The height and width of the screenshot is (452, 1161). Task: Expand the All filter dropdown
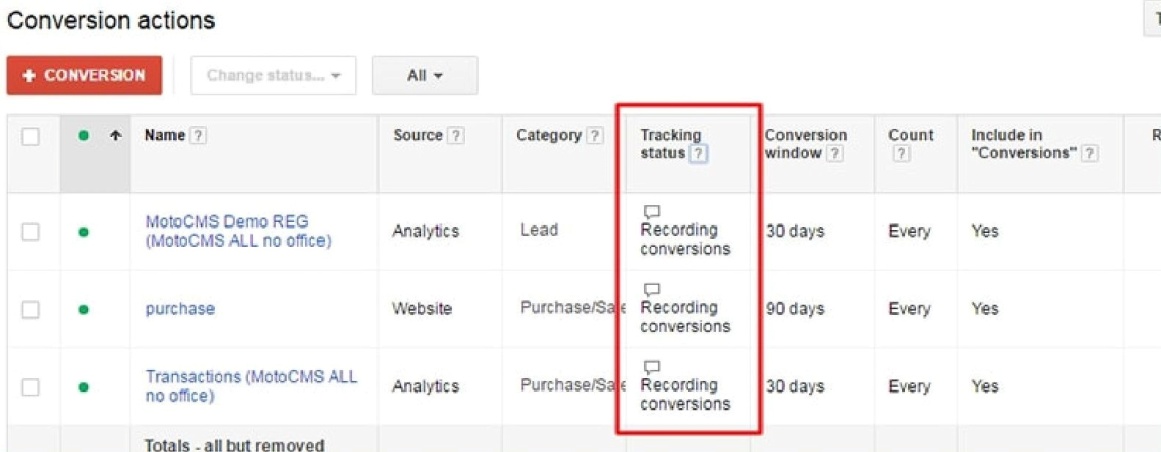click(x=424, y=76)
